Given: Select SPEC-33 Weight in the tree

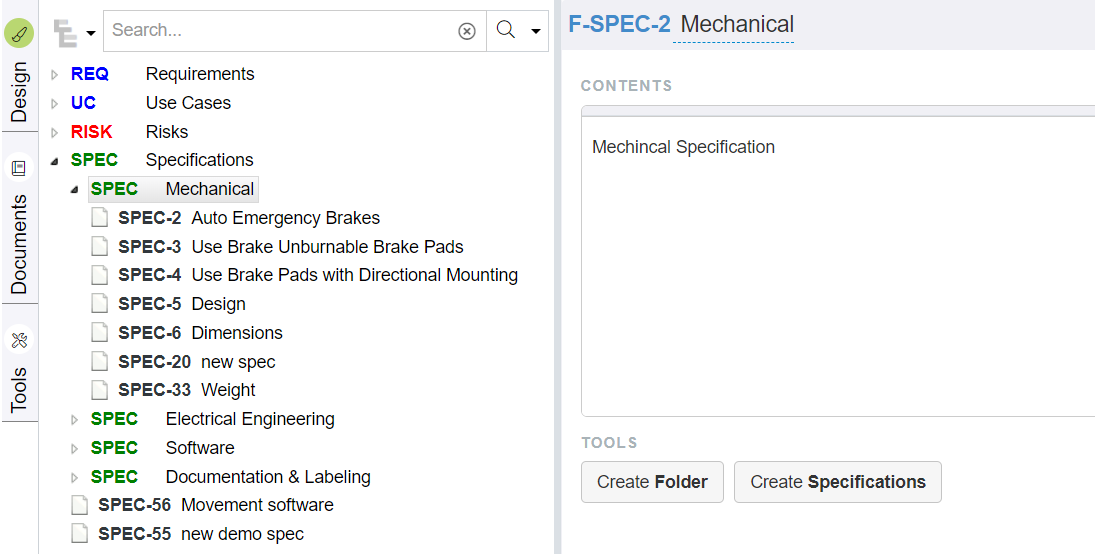Looking at the screenshot, I should click(186, 390).
